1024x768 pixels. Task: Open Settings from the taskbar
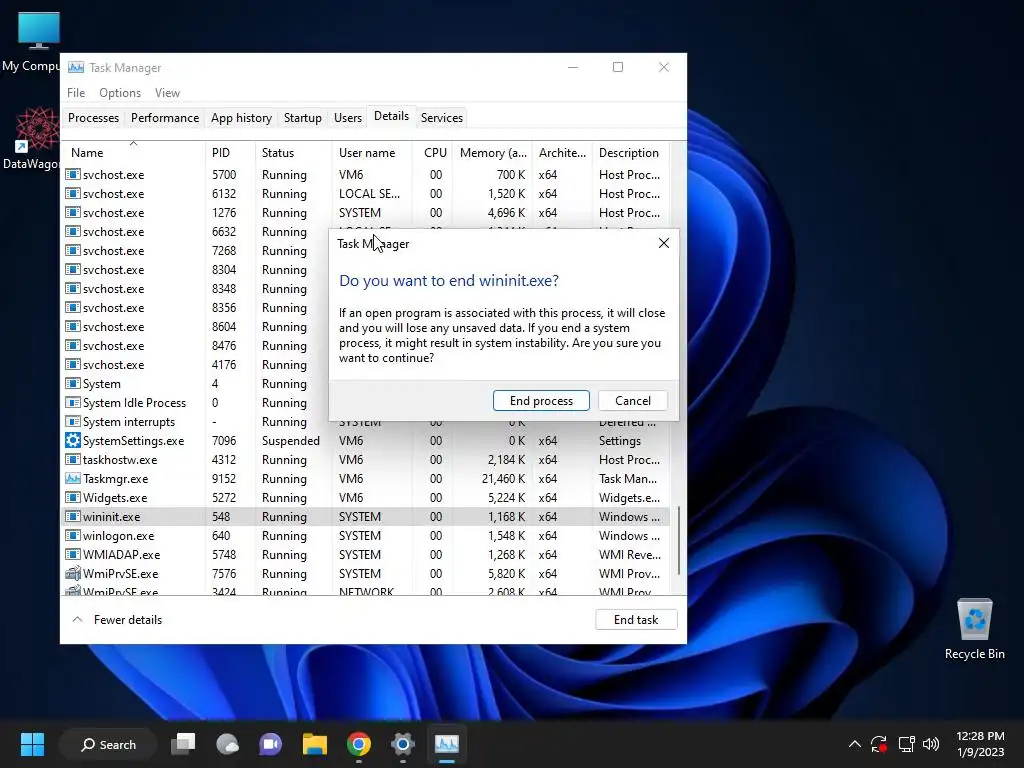(x=403, y=744)
